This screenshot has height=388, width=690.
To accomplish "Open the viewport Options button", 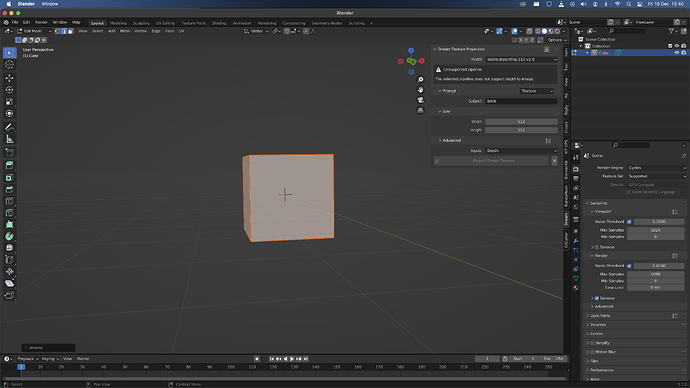I will (x=557, y=40).
